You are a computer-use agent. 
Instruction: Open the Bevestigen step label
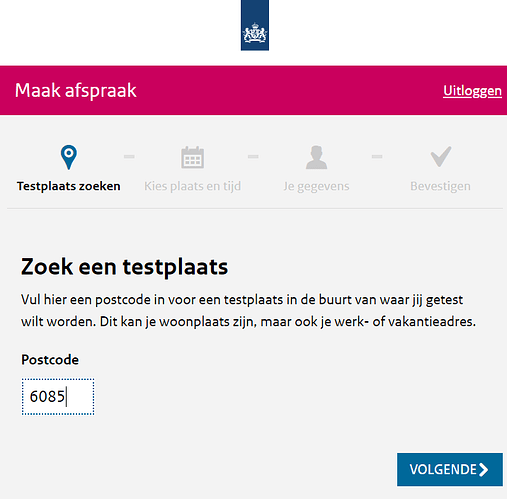point(440,186)
